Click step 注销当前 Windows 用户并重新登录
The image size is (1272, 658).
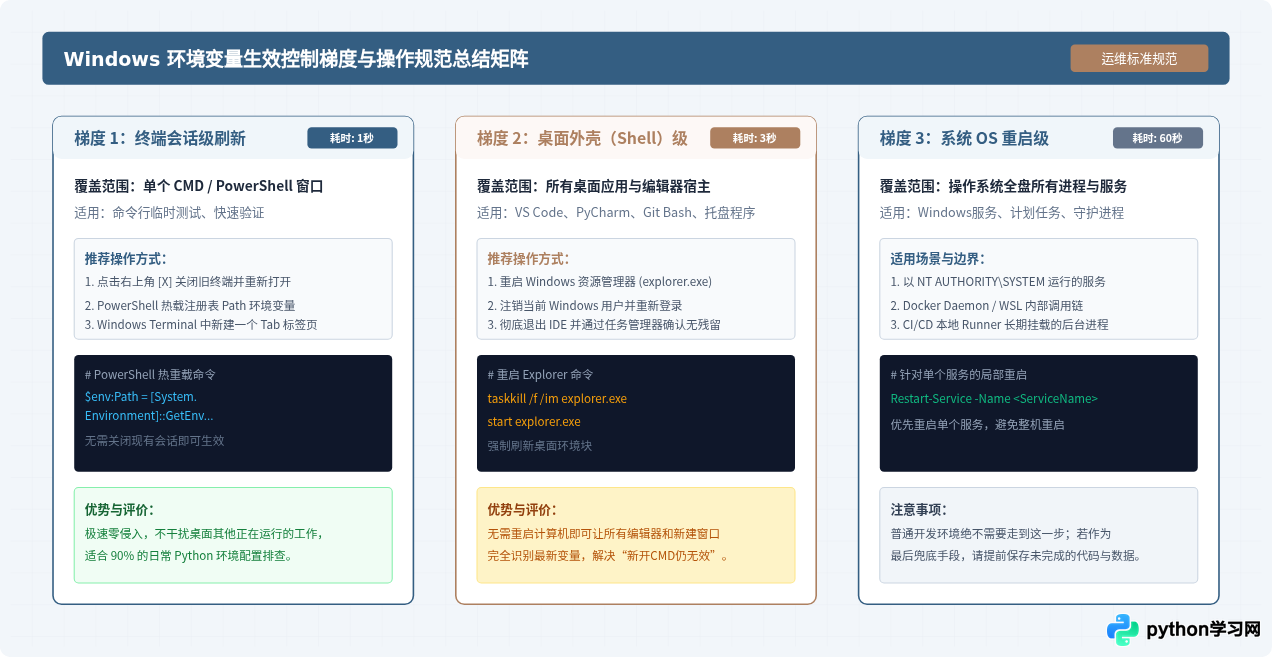tap(585, 305)
